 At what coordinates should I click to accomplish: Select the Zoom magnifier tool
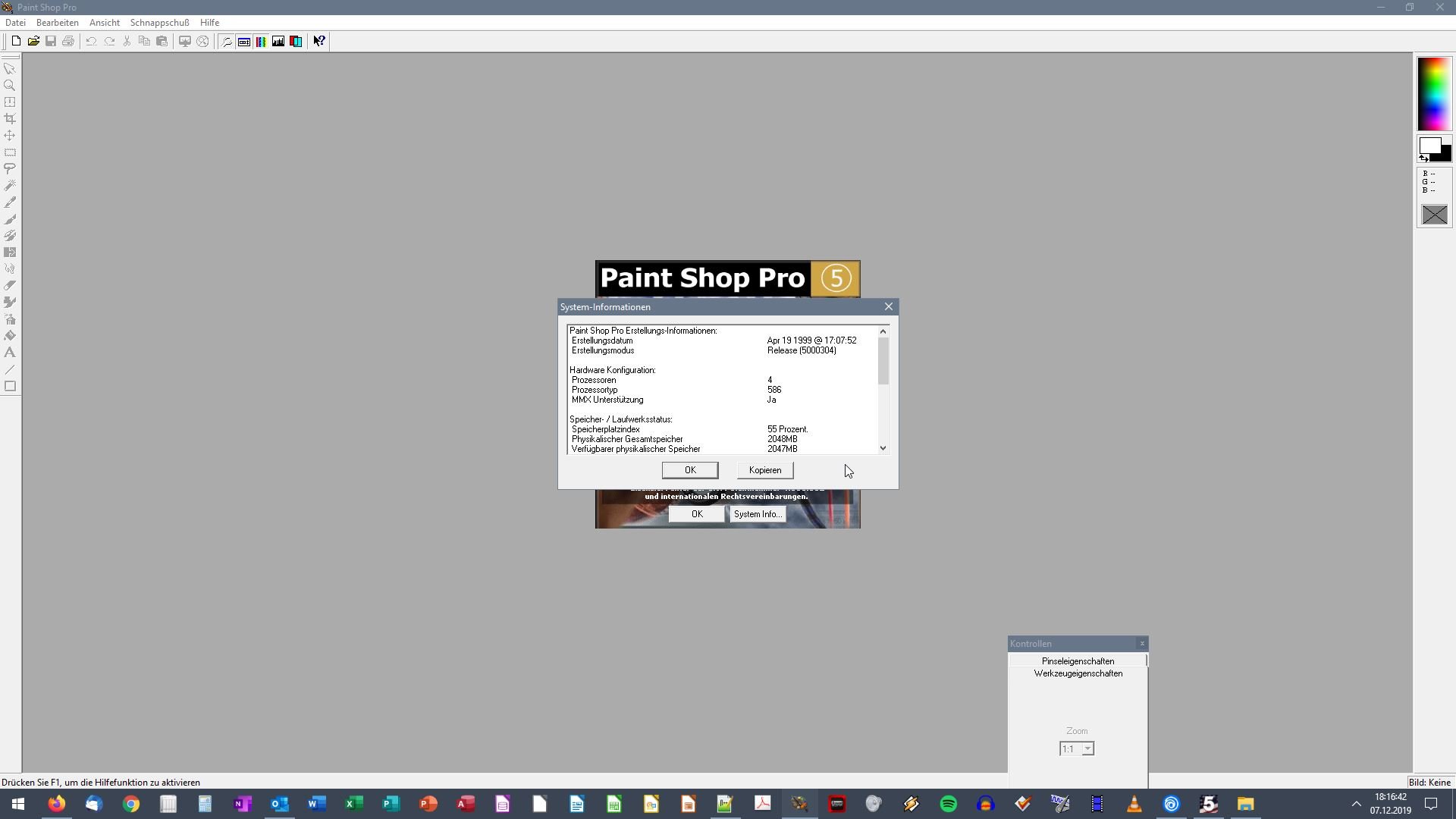point(10,86)
